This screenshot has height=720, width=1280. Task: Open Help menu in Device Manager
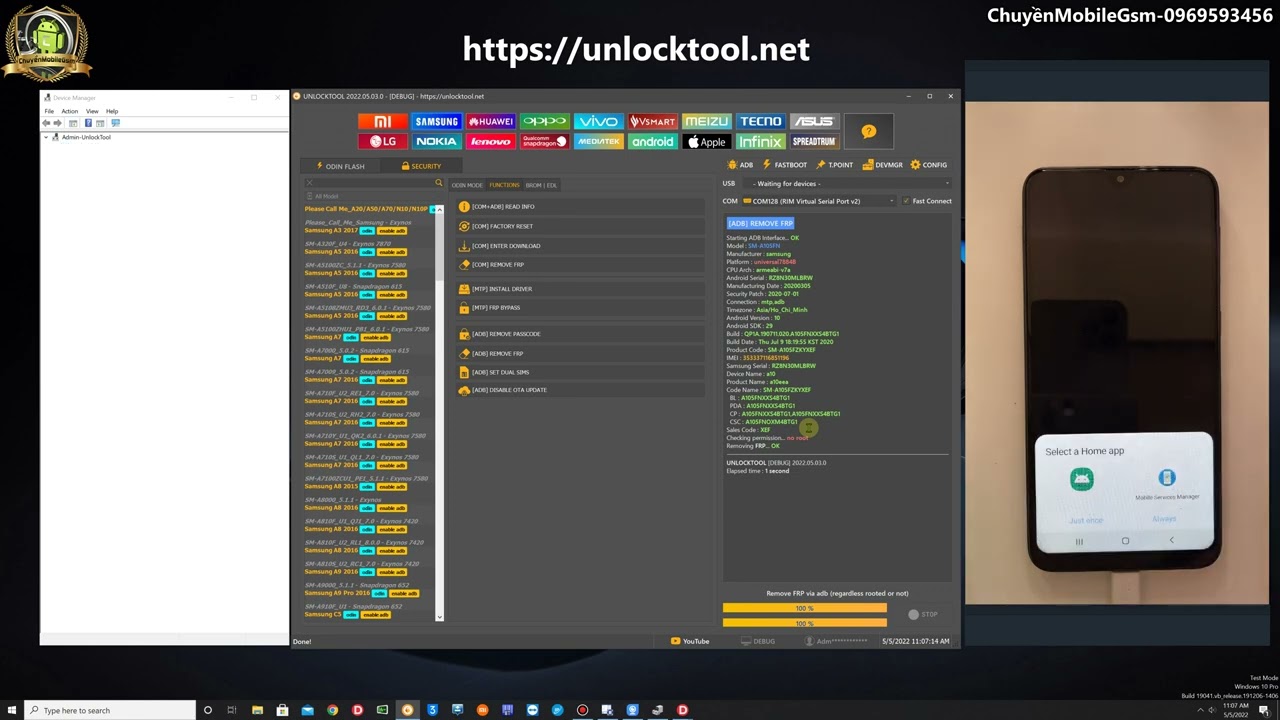click(x=112, y=111)
